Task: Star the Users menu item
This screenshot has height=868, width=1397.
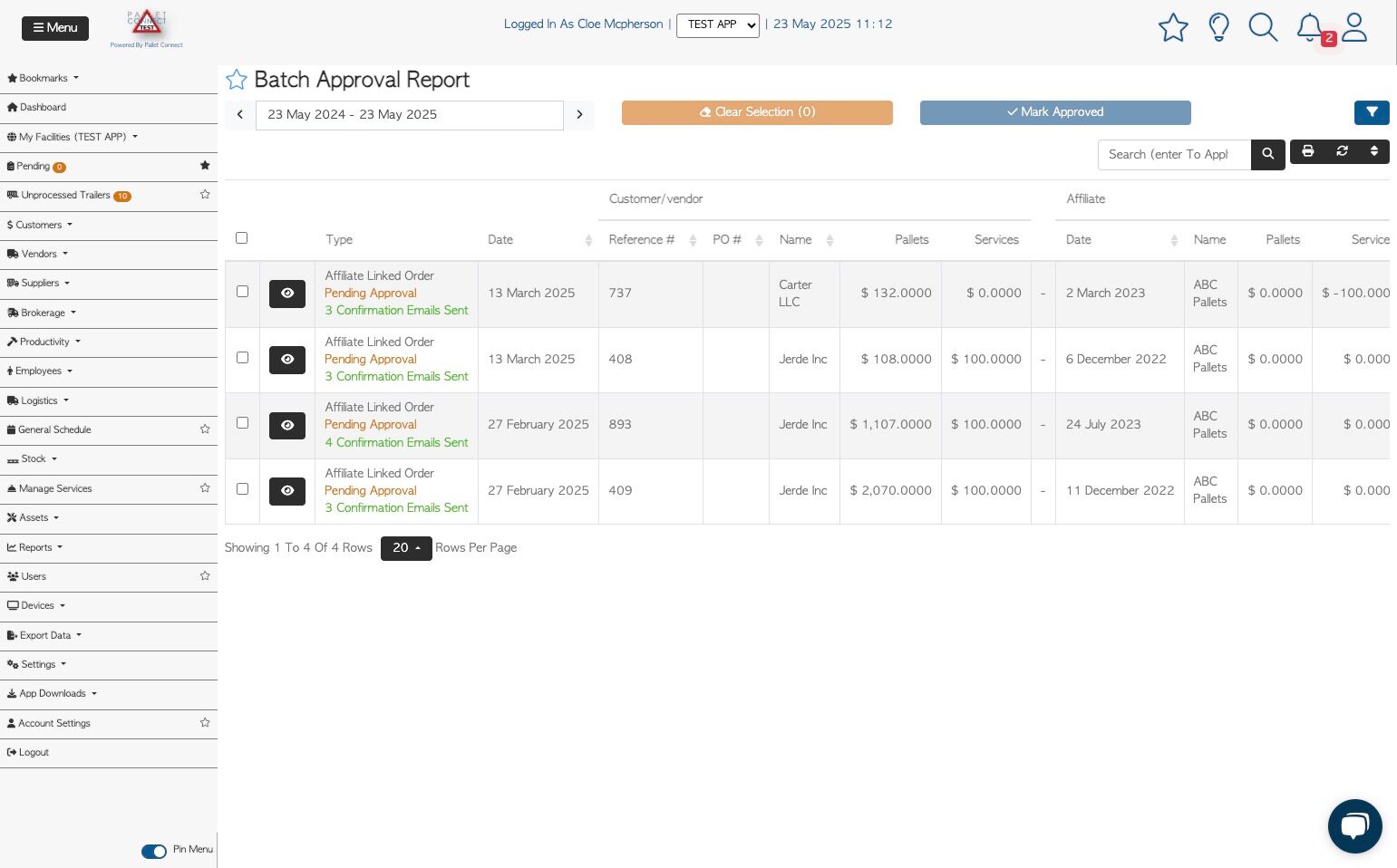Action: [205, 576]
